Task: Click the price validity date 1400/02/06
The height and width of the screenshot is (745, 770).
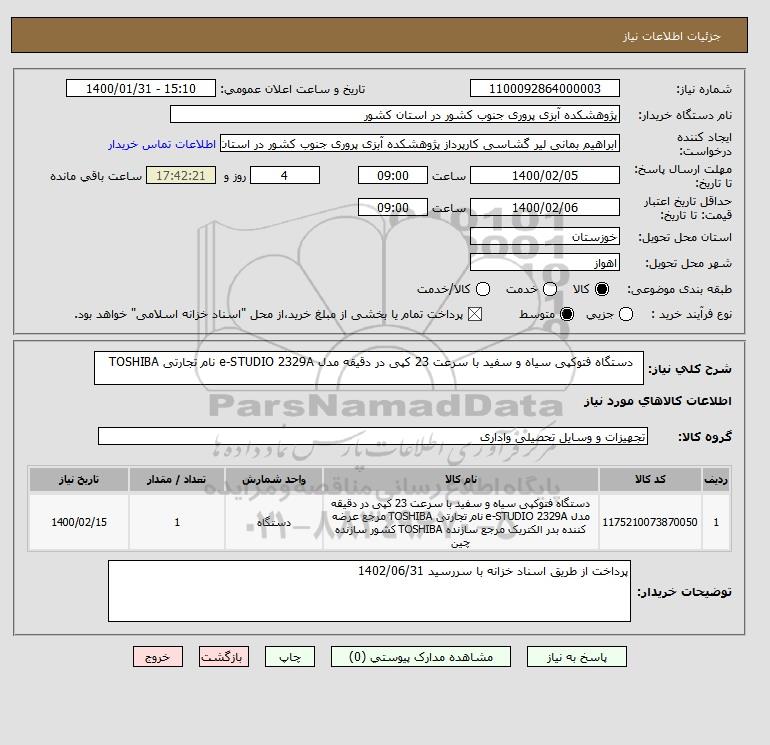Action: [x=545, y=207]
